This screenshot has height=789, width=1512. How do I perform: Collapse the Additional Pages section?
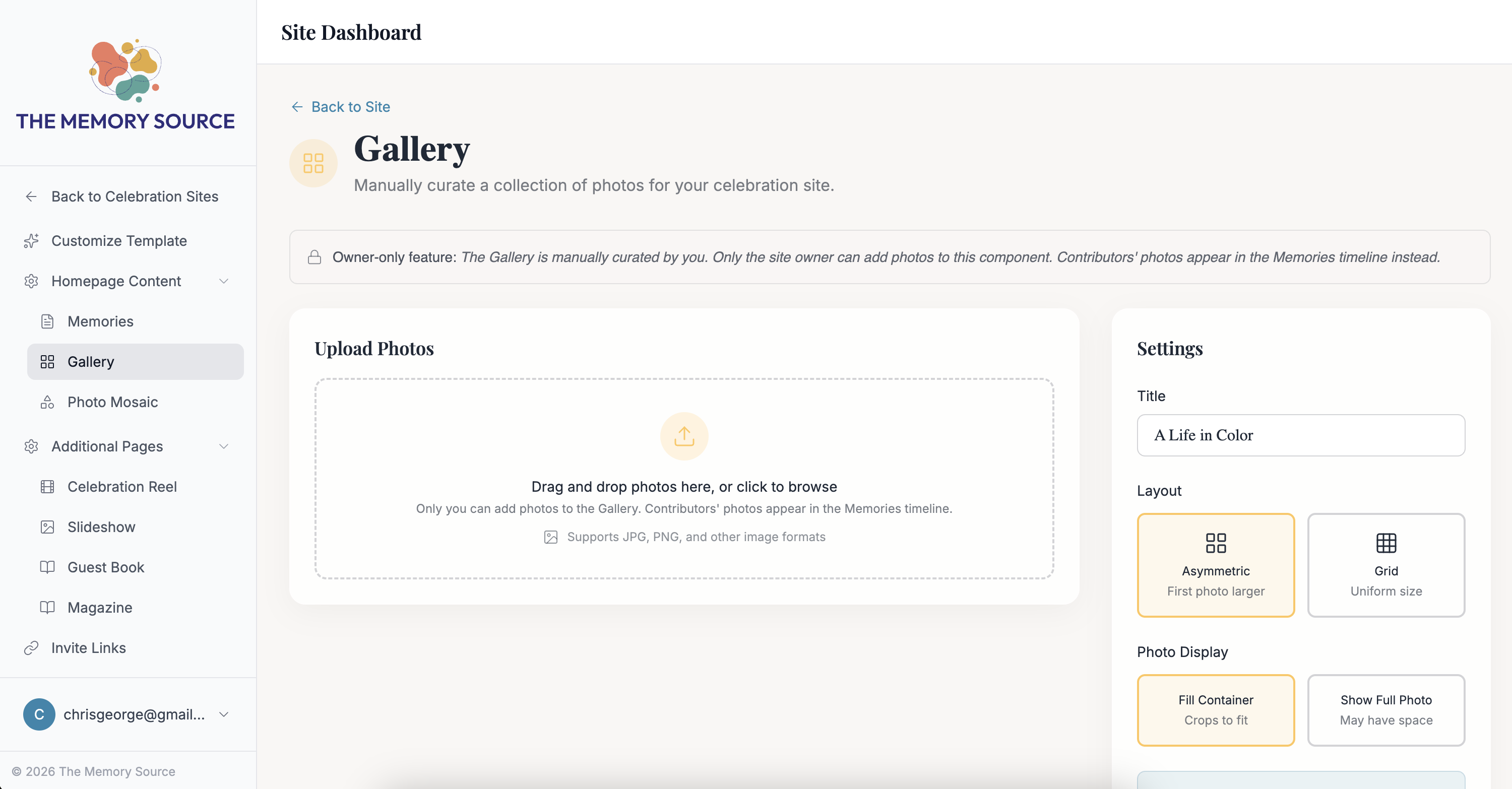pos(224,446)
